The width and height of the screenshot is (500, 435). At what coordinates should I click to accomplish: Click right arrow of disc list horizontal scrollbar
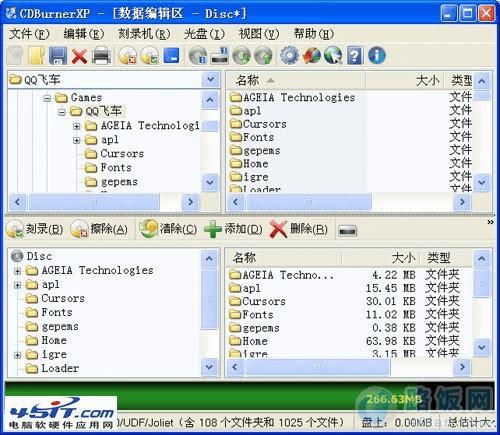point(462,367)
